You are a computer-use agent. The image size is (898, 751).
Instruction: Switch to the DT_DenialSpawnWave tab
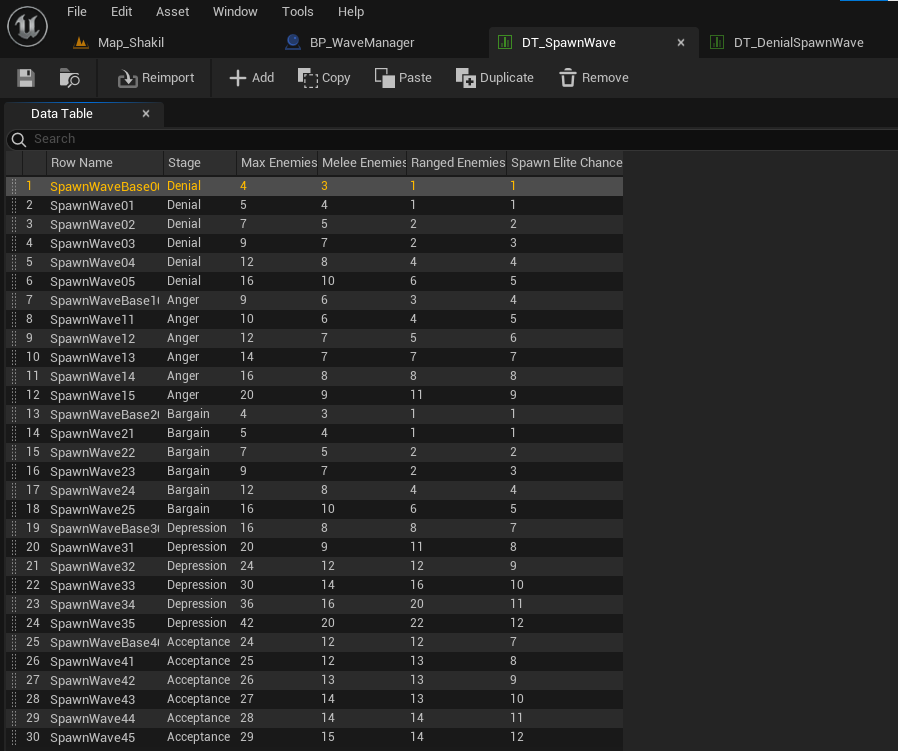coord(798,42)
